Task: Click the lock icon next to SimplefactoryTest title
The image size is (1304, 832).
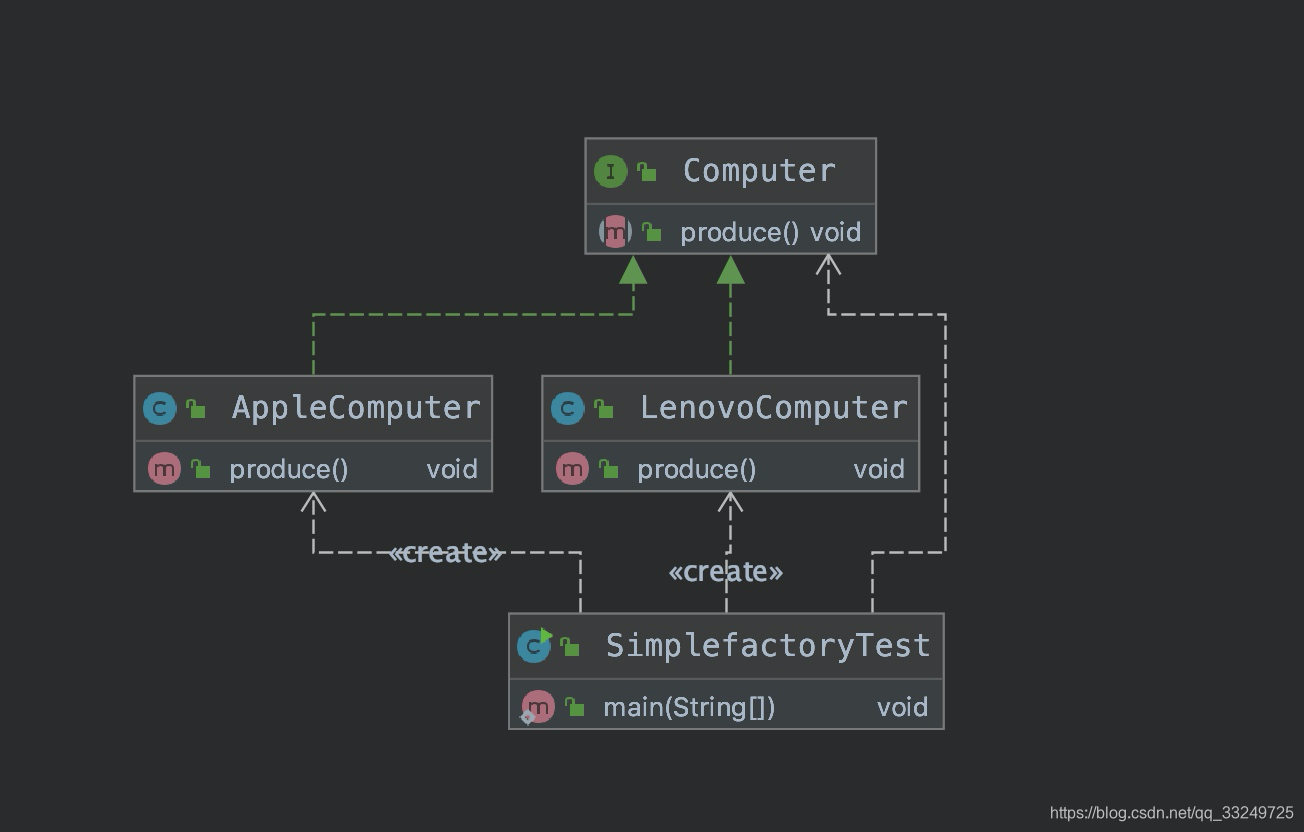Action: pos(570,646)
